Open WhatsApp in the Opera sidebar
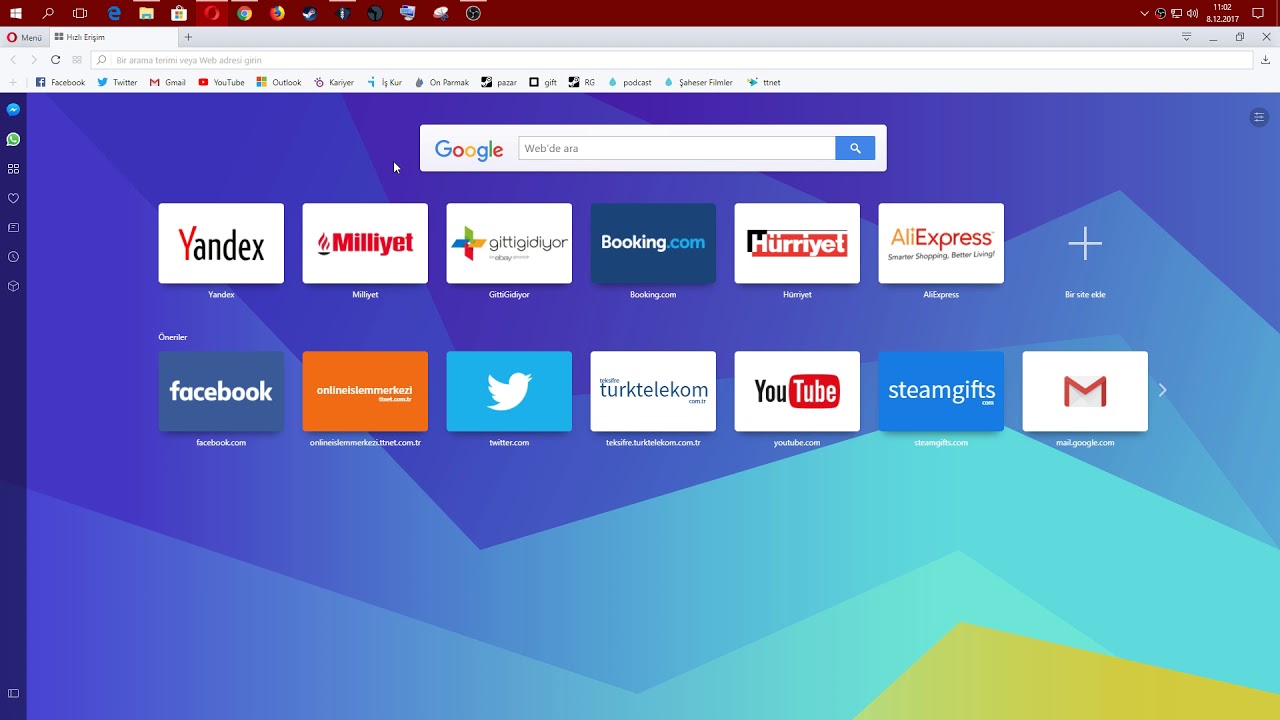 pyautogui.click(x=13, y=139)
